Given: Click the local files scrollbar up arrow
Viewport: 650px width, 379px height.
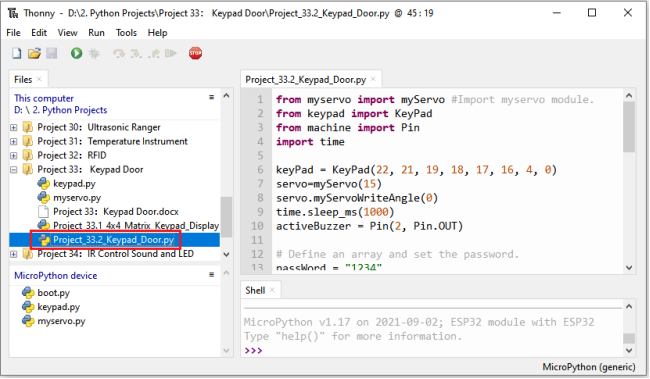Looking at the screenshot, I should (x=226, y=96).
